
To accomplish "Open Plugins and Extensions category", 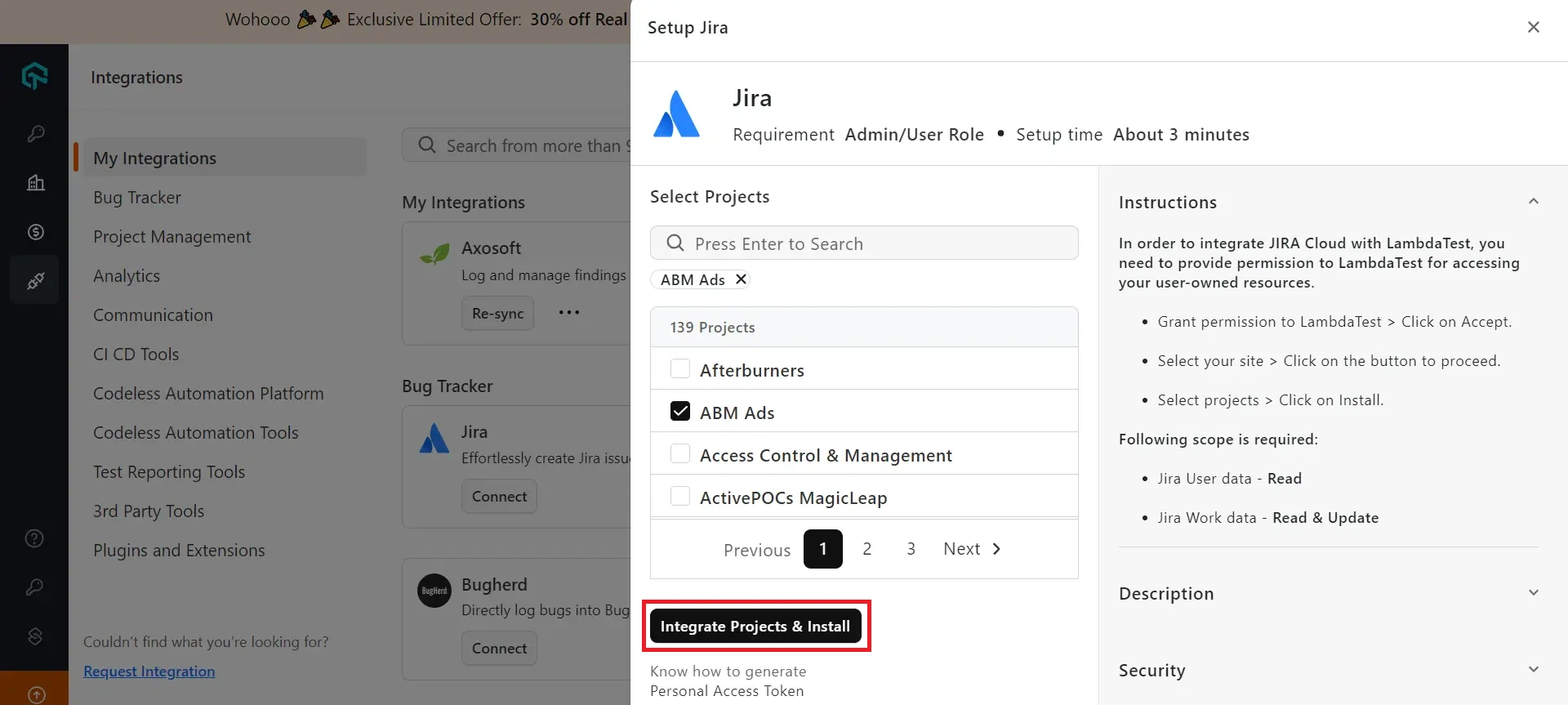I will [179, 551].
